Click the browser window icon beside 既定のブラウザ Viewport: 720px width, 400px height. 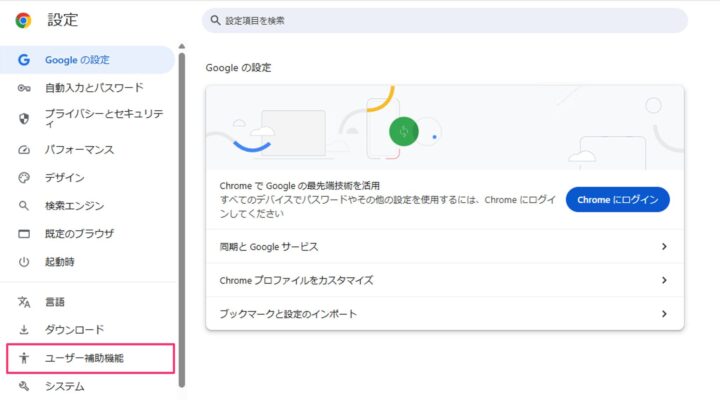pos(24,234)
